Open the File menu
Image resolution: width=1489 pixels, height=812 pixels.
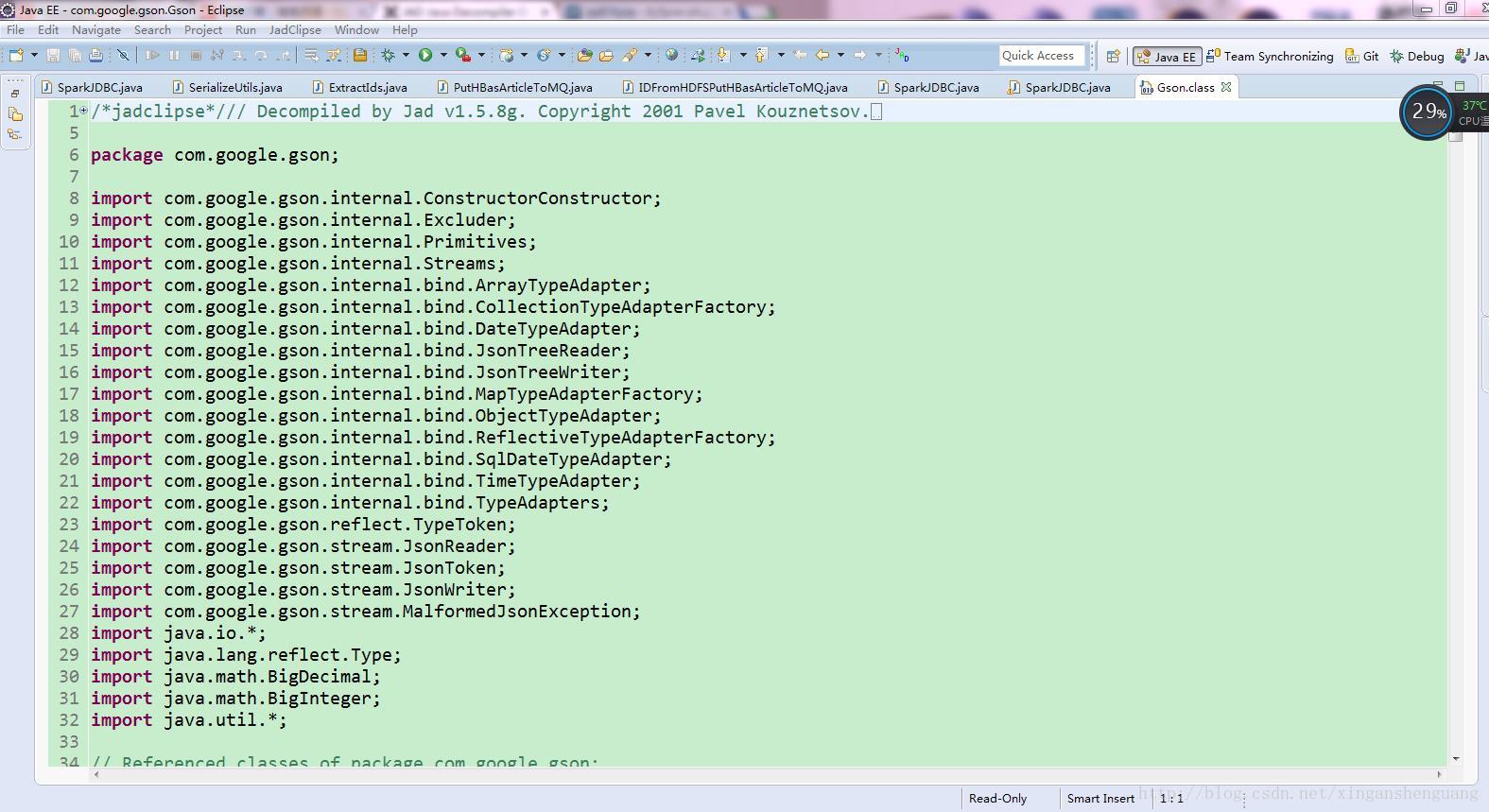tap(16, 29)
